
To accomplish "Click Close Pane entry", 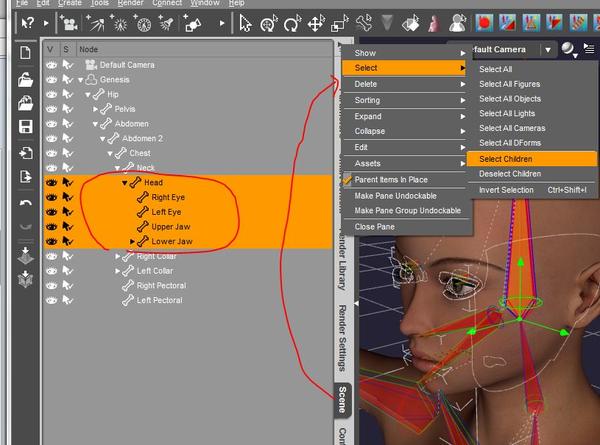I will [405, 227].
